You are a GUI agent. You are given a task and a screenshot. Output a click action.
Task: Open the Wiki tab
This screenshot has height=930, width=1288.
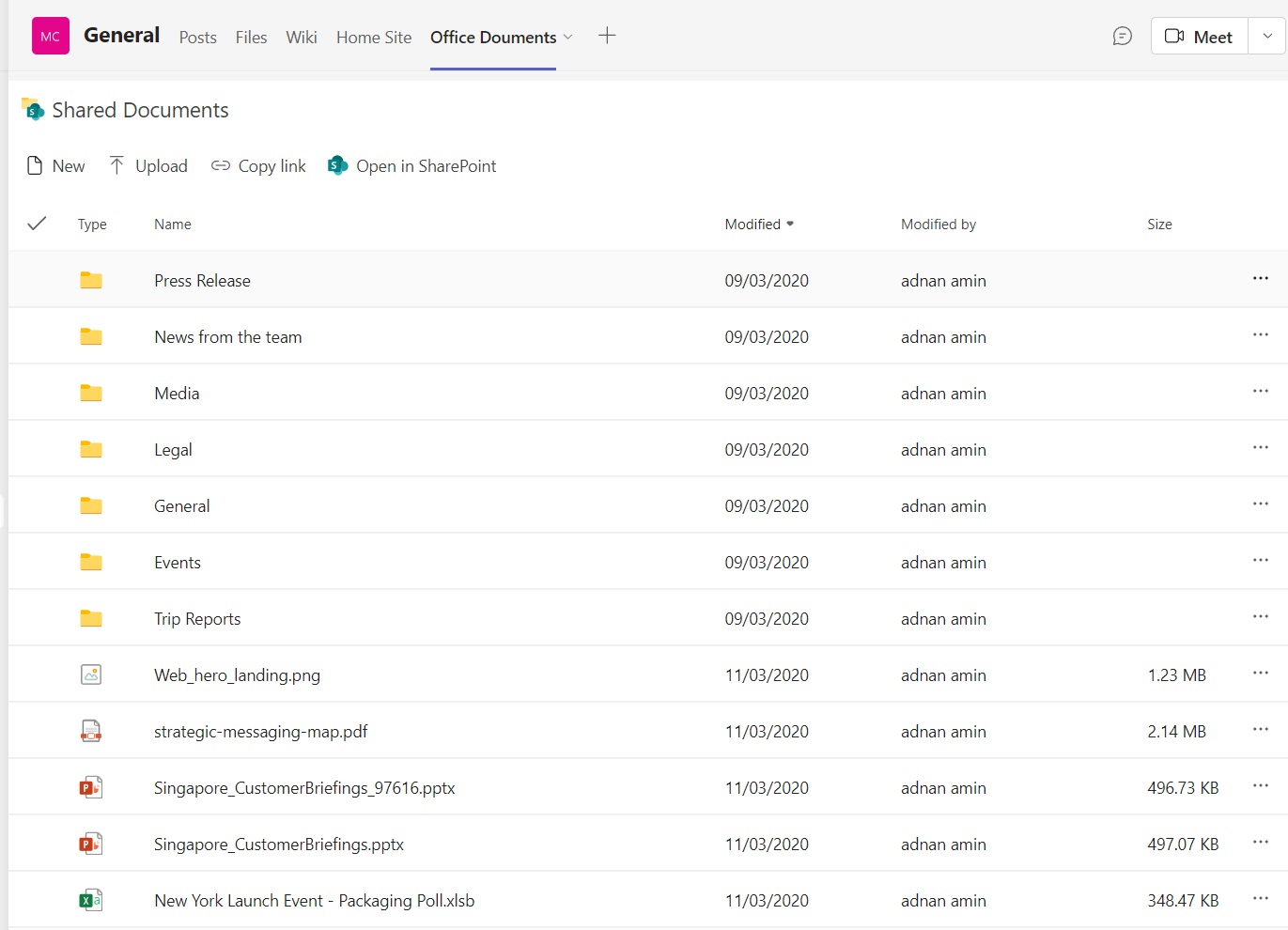pos(301,38)
